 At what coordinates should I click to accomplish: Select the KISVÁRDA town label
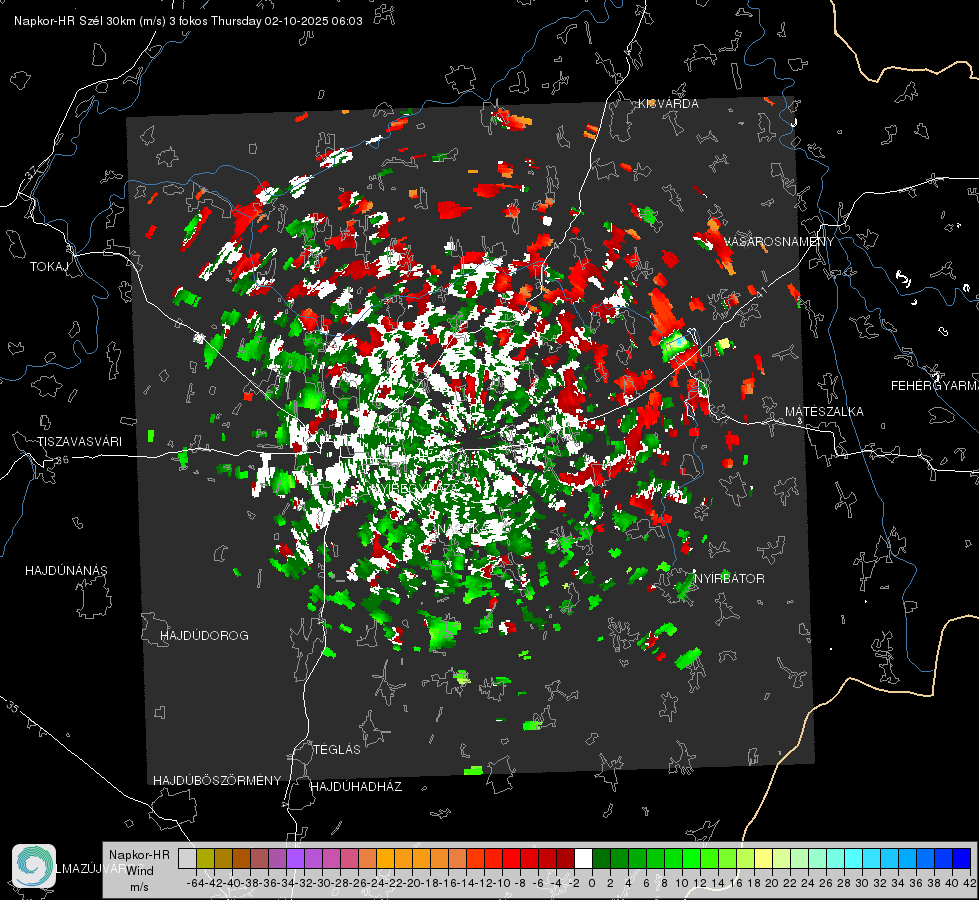coord(669,103)
